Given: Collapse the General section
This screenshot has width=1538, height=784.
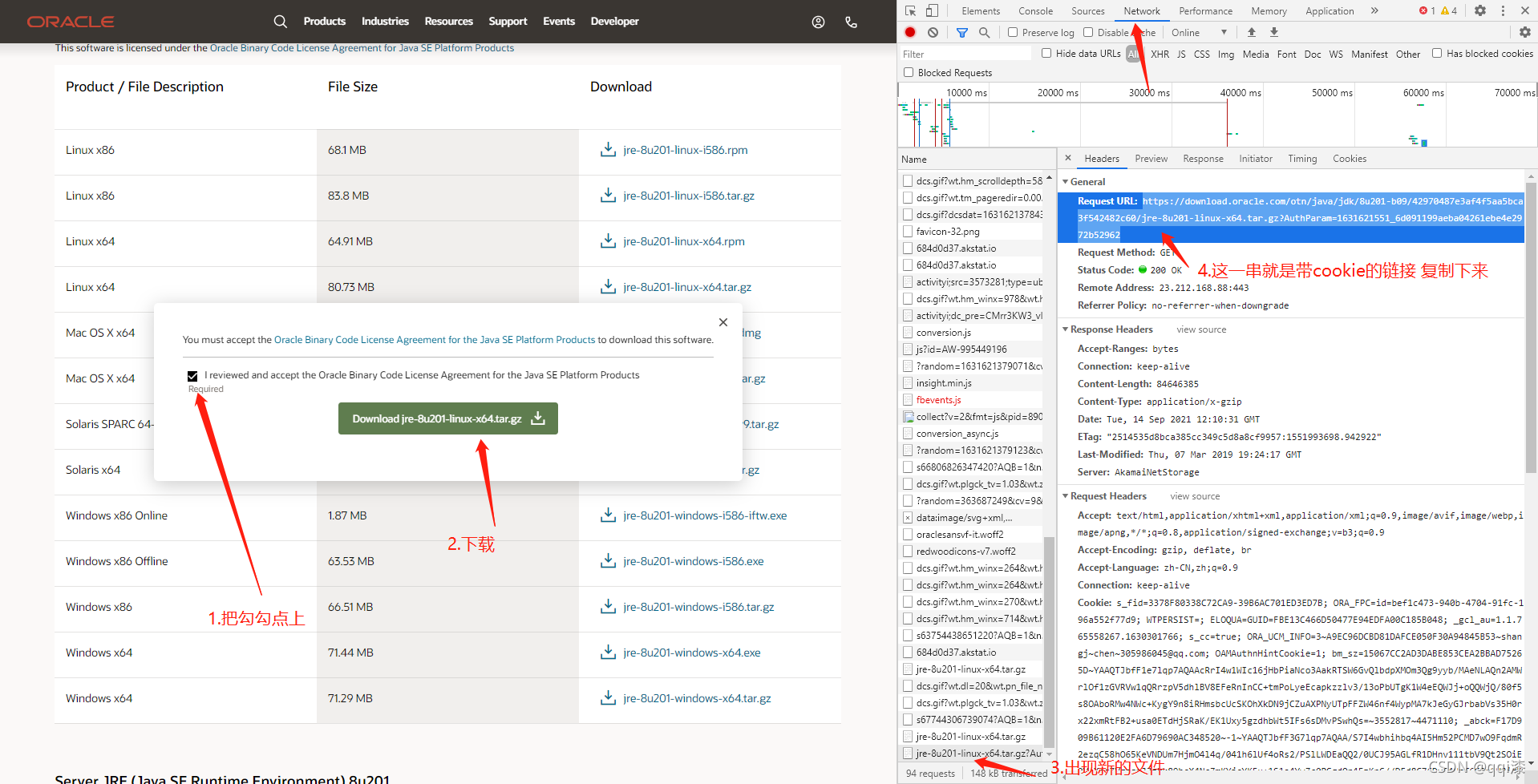Looking at the screenshot, I should [x=1066, y=182].
